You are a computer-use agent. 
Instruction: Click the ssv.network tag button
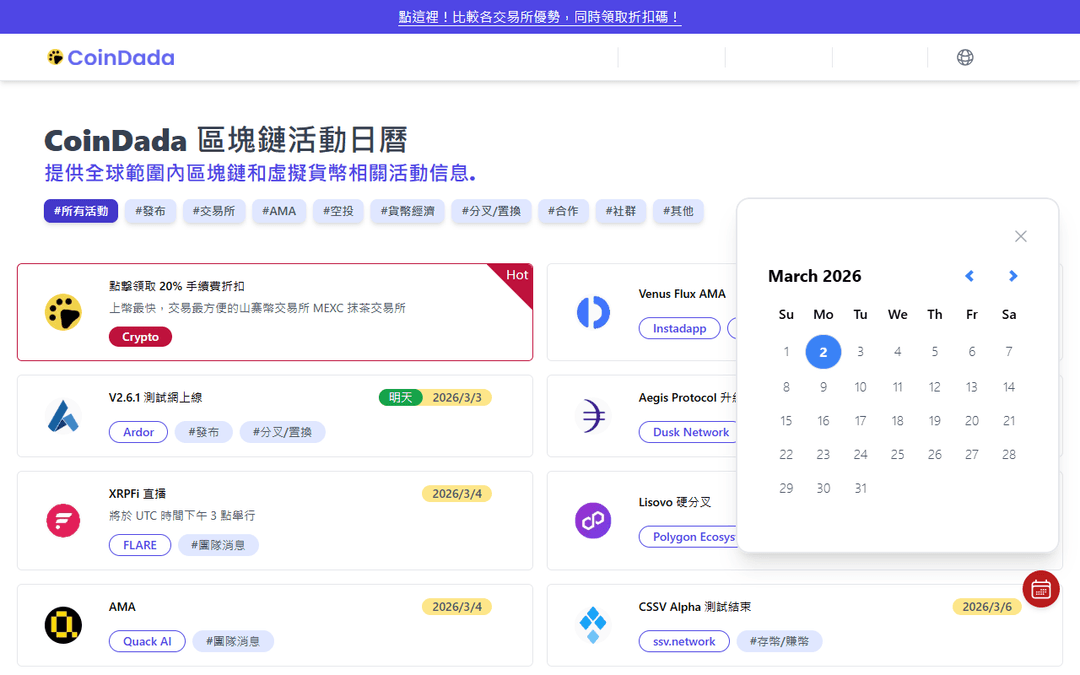pyautogui.click(x=684, y=641)
